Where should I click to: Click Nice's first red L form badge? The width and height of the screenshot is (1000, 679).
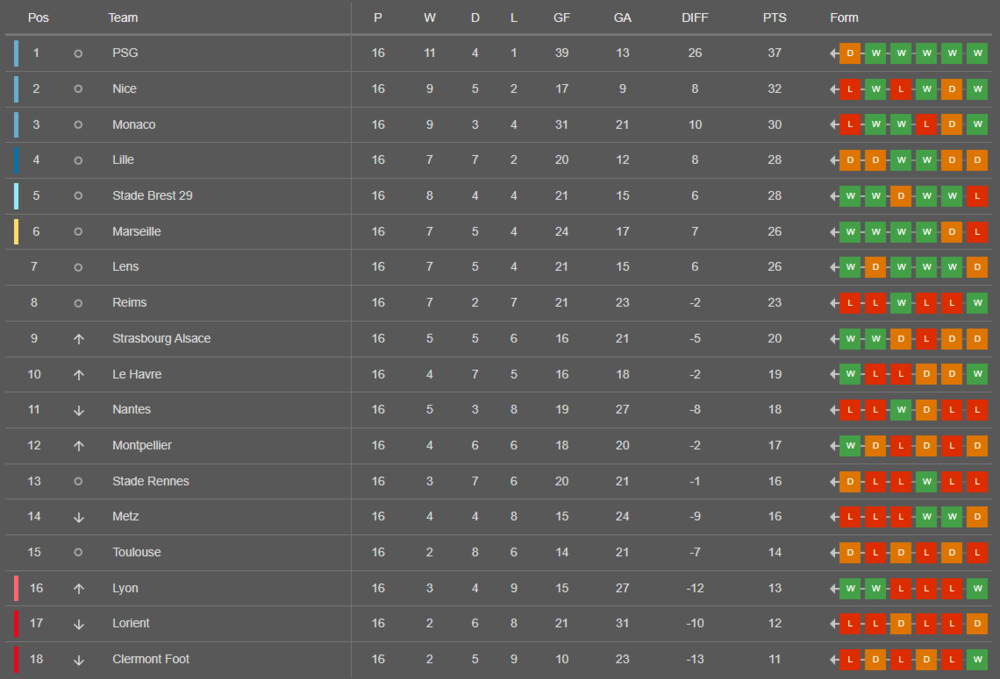(850, 89)
